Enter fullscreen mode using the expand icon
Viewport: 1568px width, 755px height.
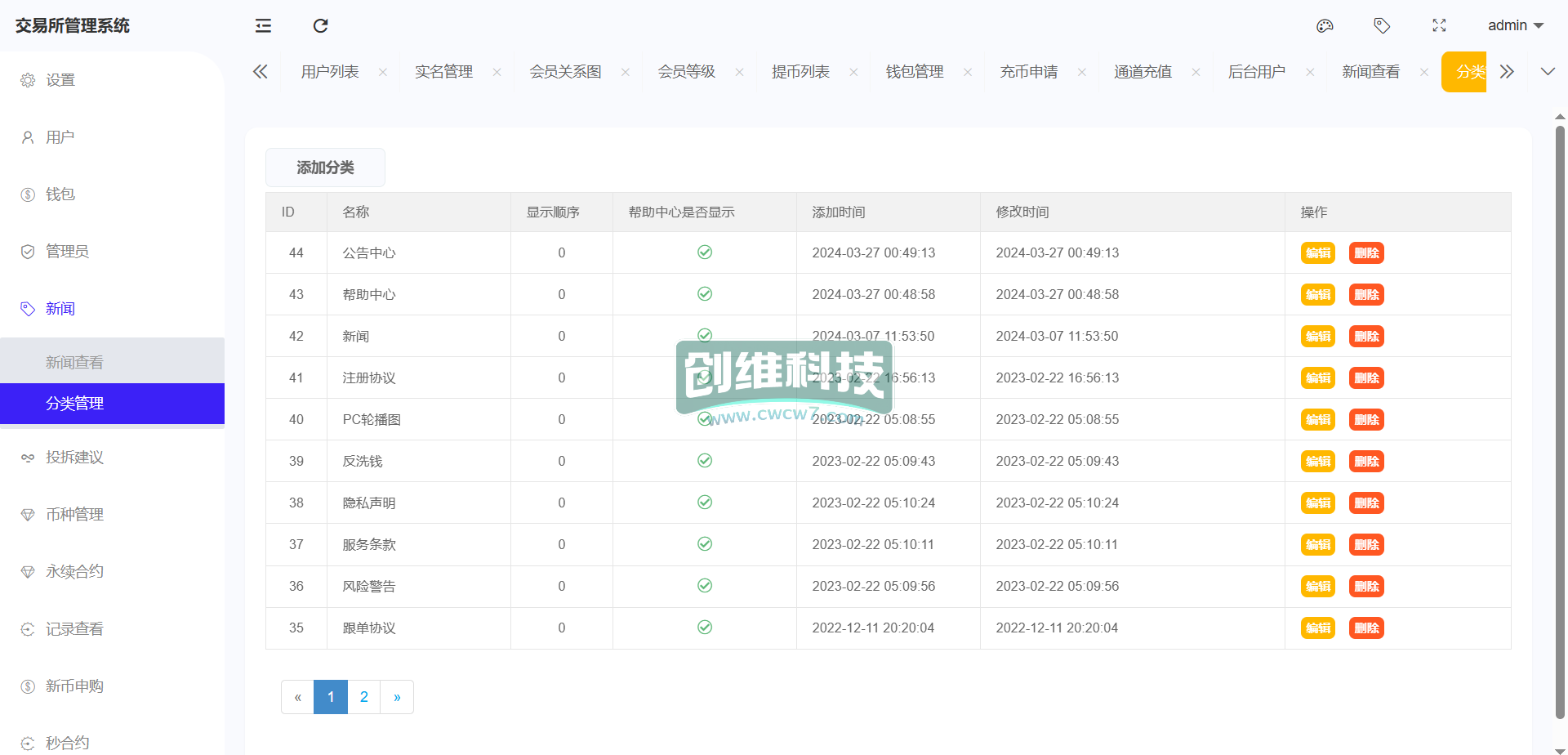[x=1439, y=26]
